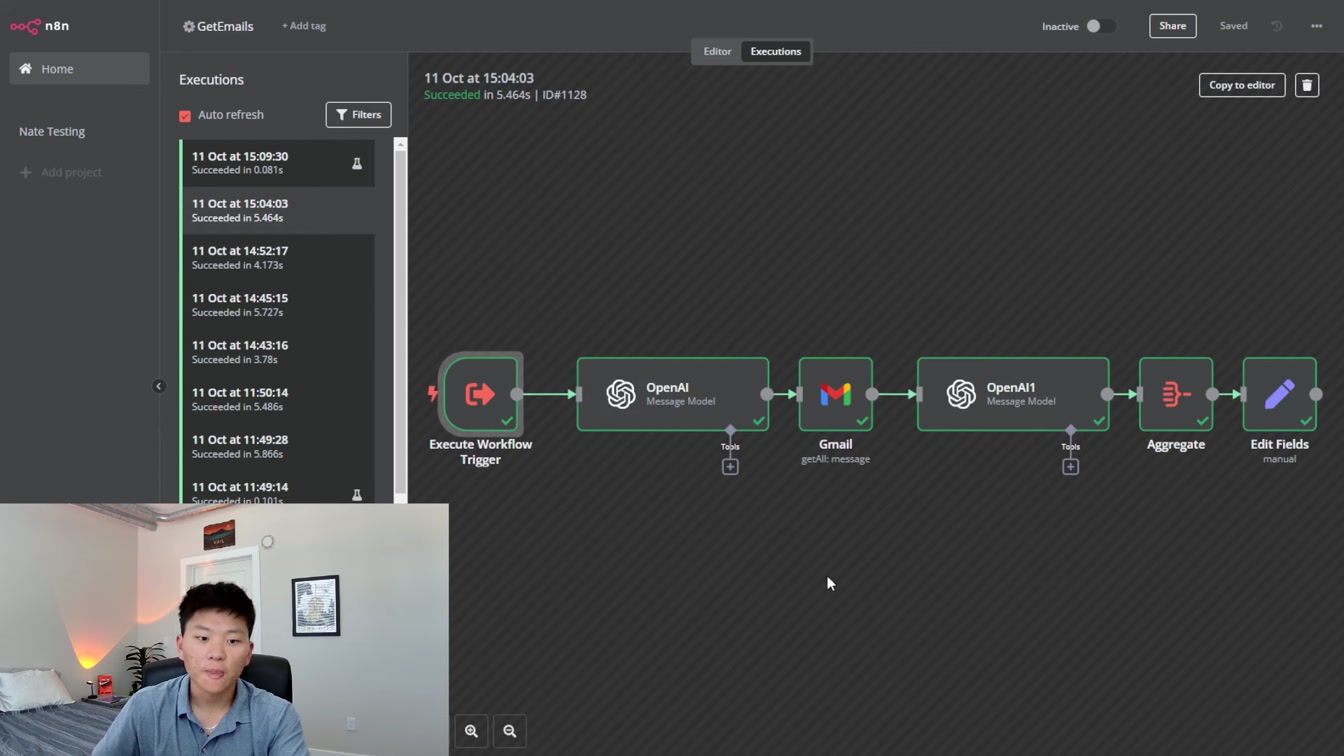The height and width of the screenshot is (756, 1344).
Task: Click the Saved status label
Action: pyautogui.click(x=1233, y=26)
